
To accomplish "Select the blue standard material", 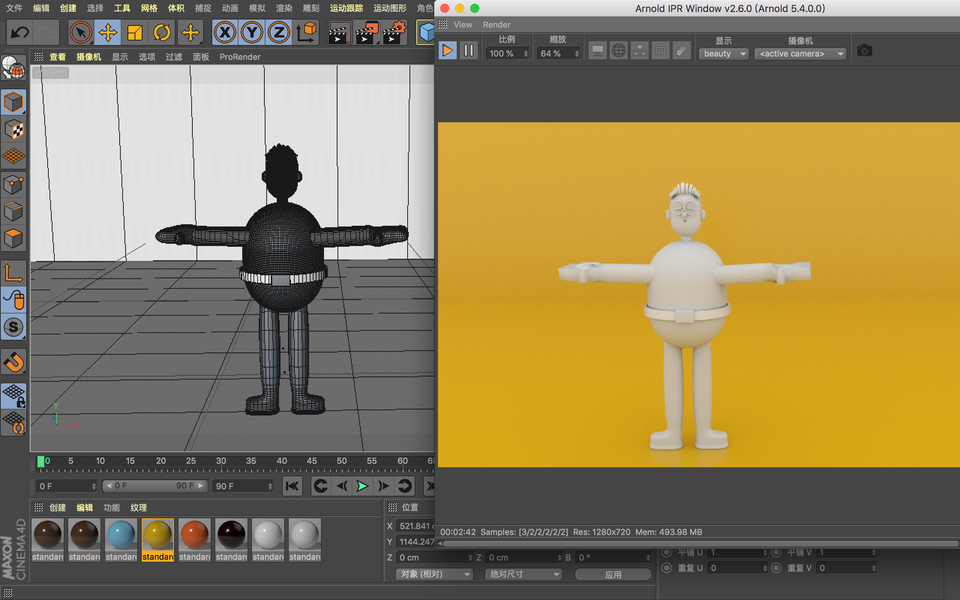I will 121,540.
